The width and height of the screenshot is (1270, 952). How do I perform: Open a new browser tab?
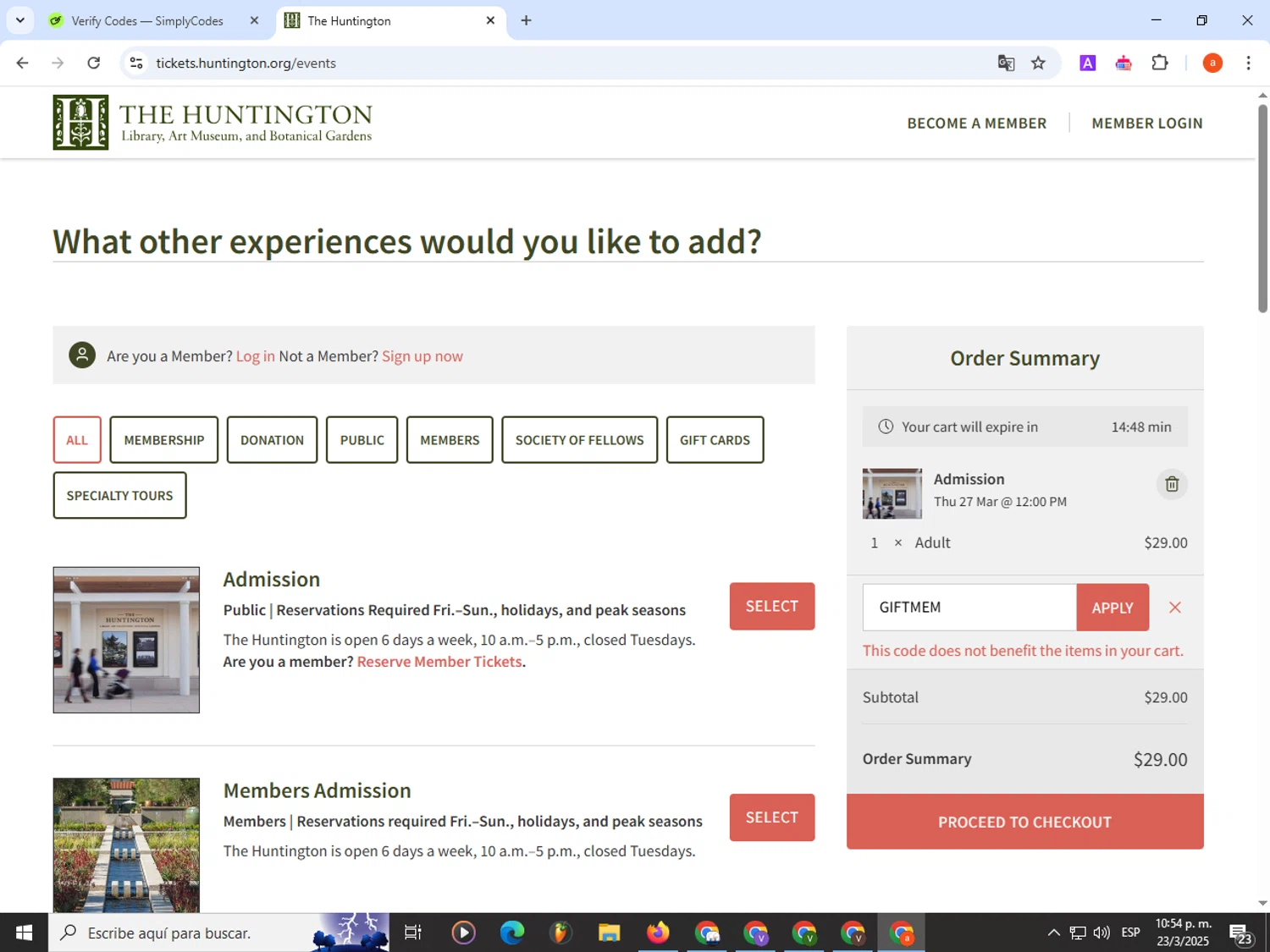527,20
